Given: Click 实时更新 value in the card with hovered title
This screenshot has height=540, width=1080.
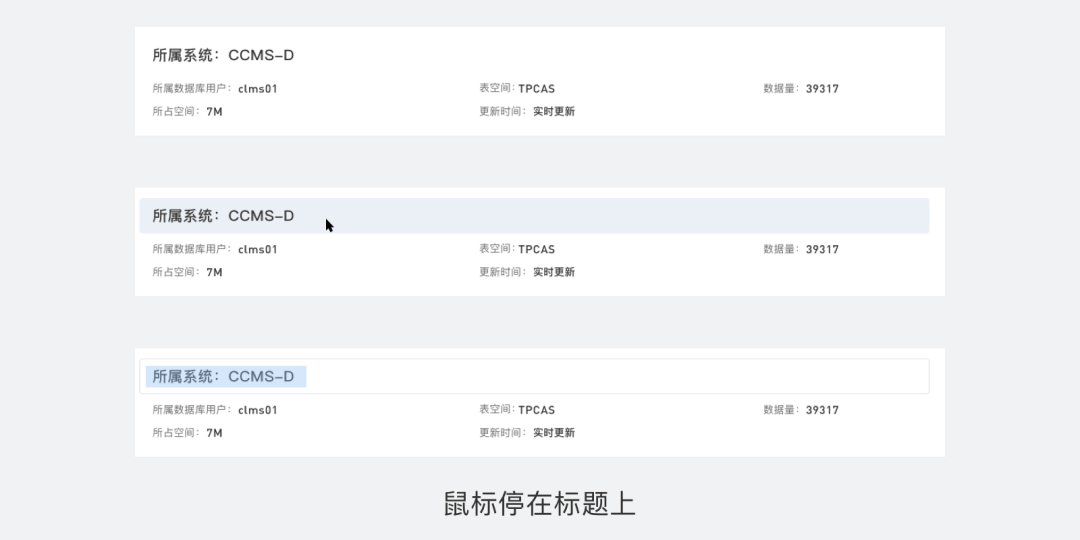Looking at the screenshot, I should click(x=554, y=272).
